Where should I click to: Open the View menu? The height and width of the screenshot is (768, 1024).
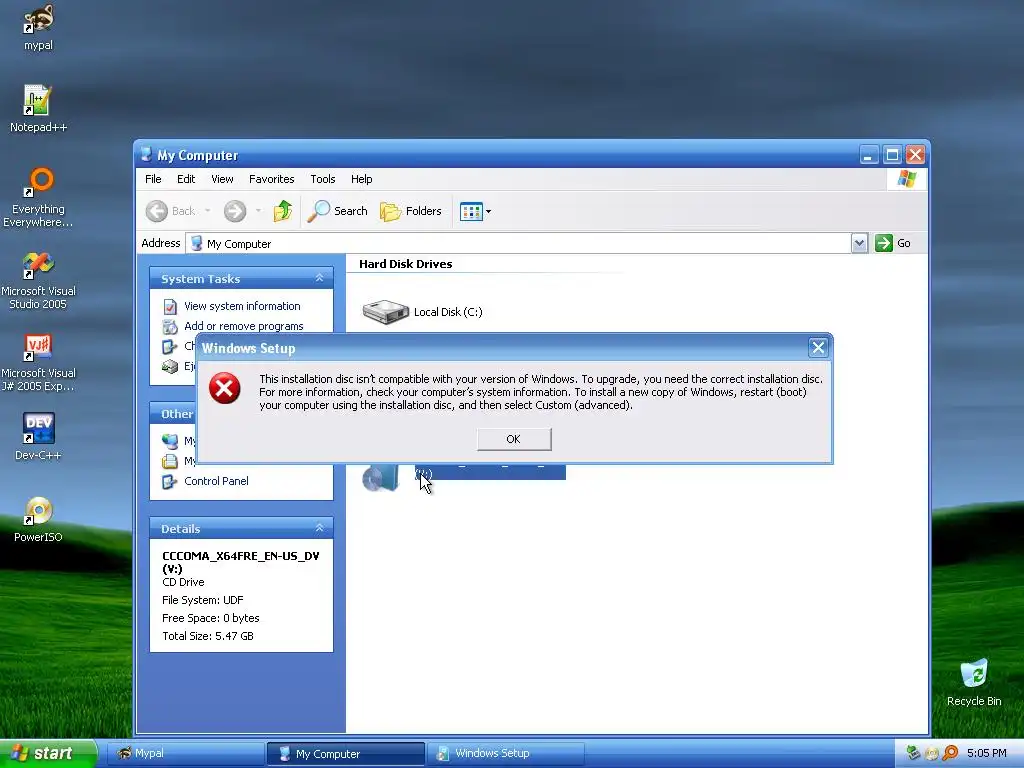[222, 179]
